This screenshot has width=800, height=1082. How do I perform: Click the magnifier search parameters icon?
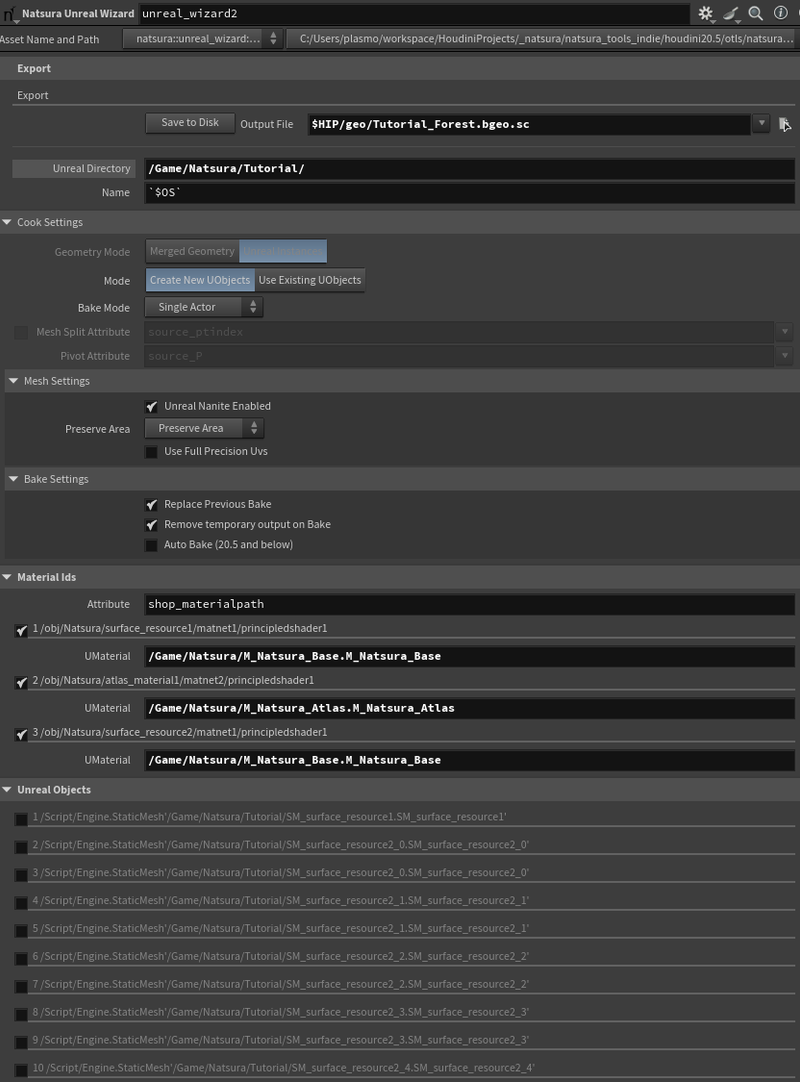(x=756, y=13)
